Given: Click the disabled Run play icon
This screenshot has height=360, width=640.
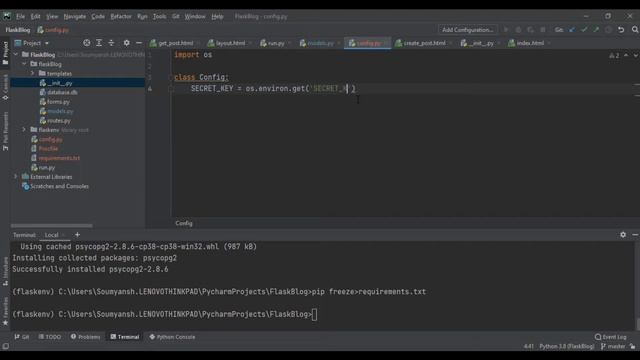Looking at the screenshot, I should [506, 30].
